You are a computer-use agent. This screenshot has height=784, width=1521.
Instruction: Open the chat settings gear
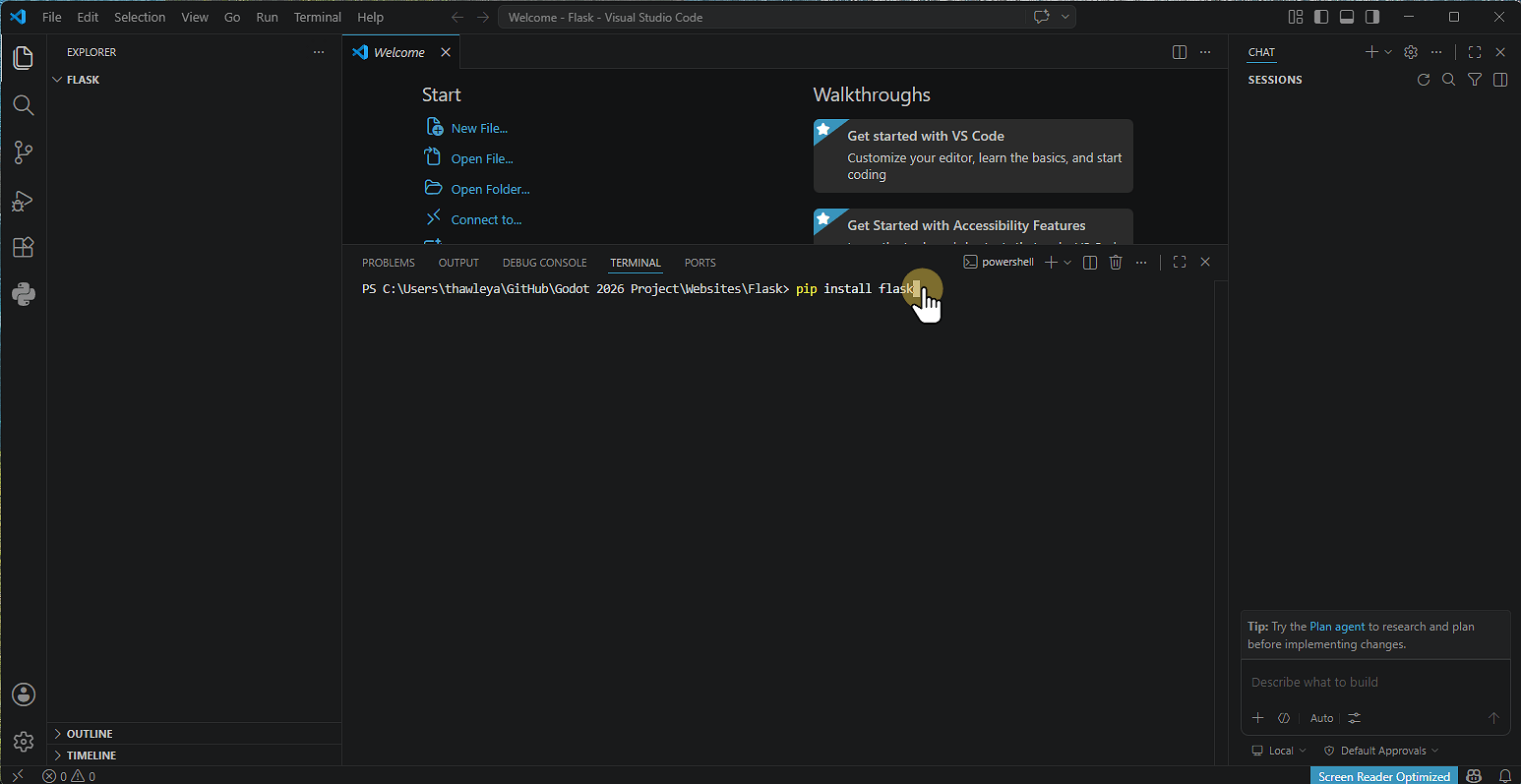coord(1411,52)
